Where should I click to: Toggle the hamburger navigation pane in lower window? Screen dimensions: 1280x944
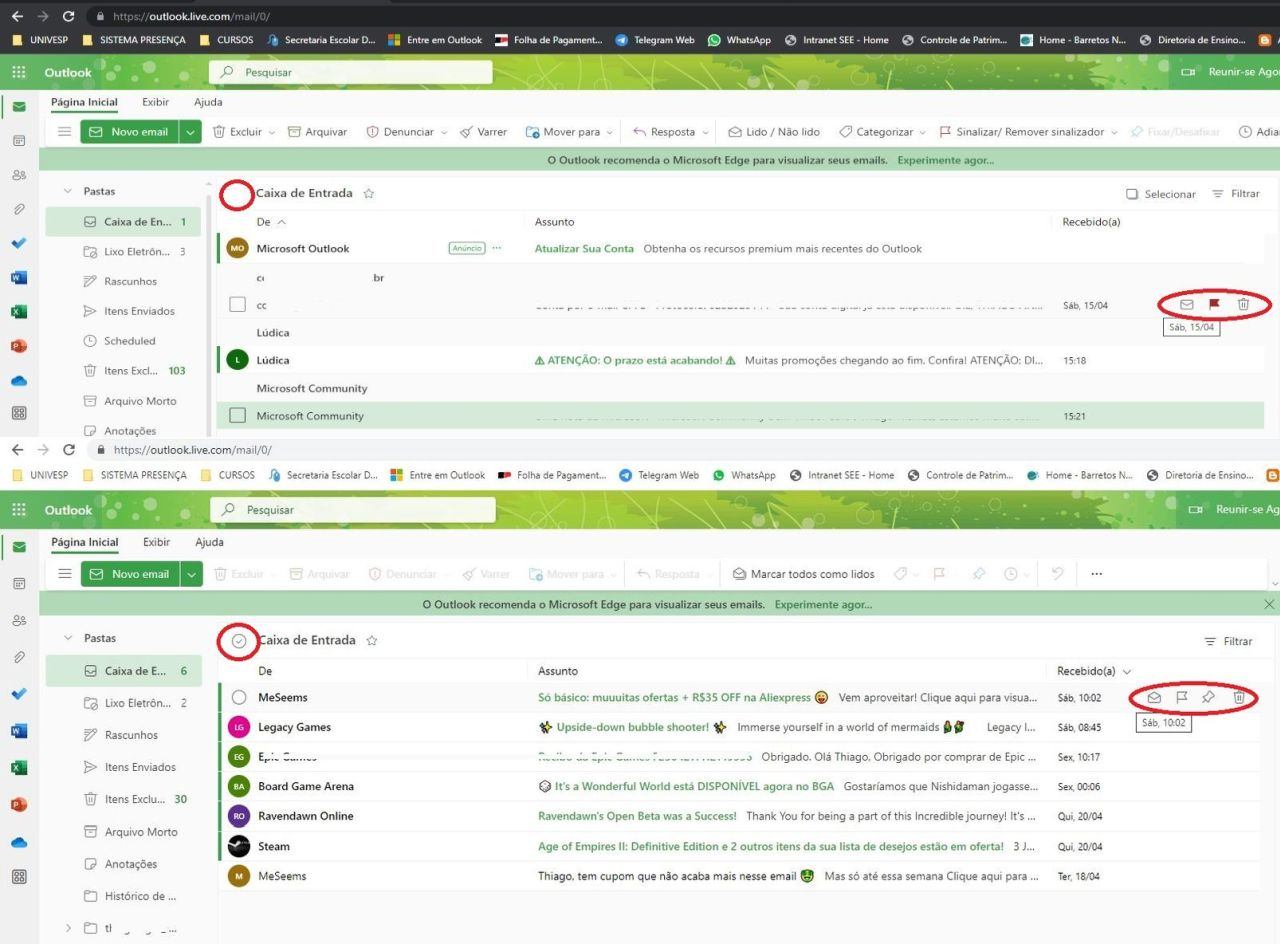[65, 574]
